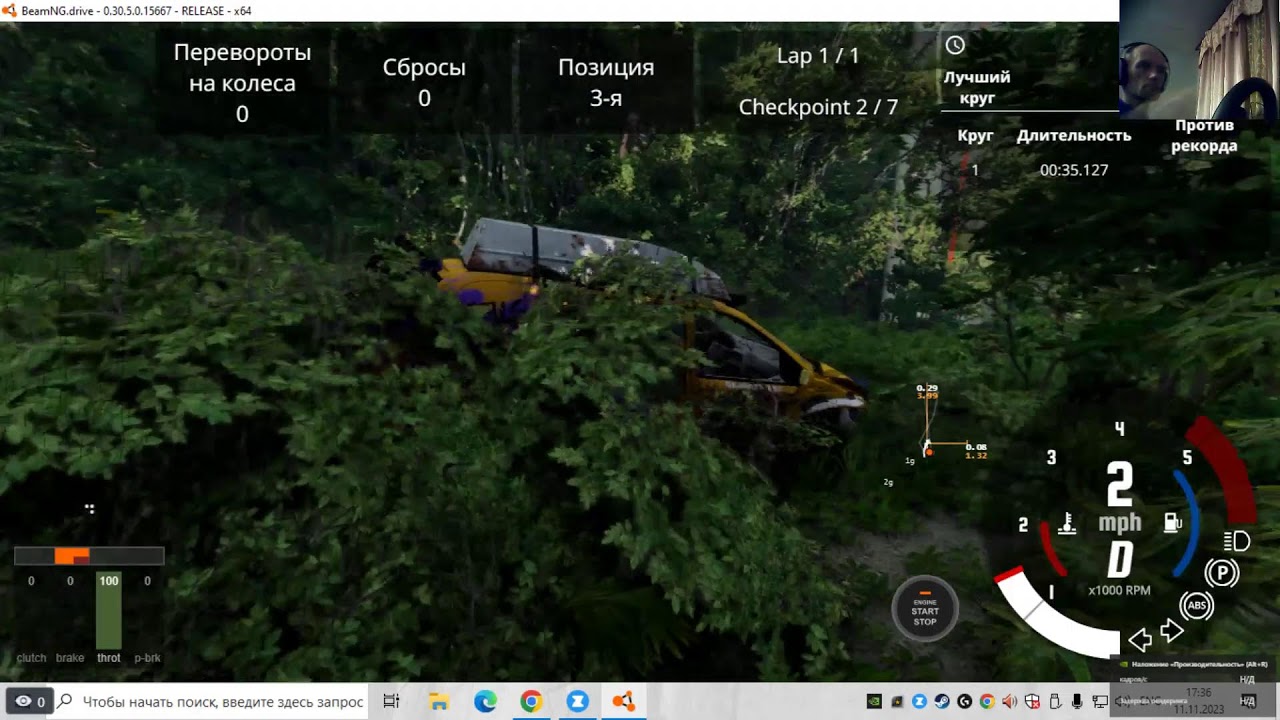This screenshot has width=1280, height=720.
Task: Click the Lap 1 / 1 text
Action: (818, 56)
